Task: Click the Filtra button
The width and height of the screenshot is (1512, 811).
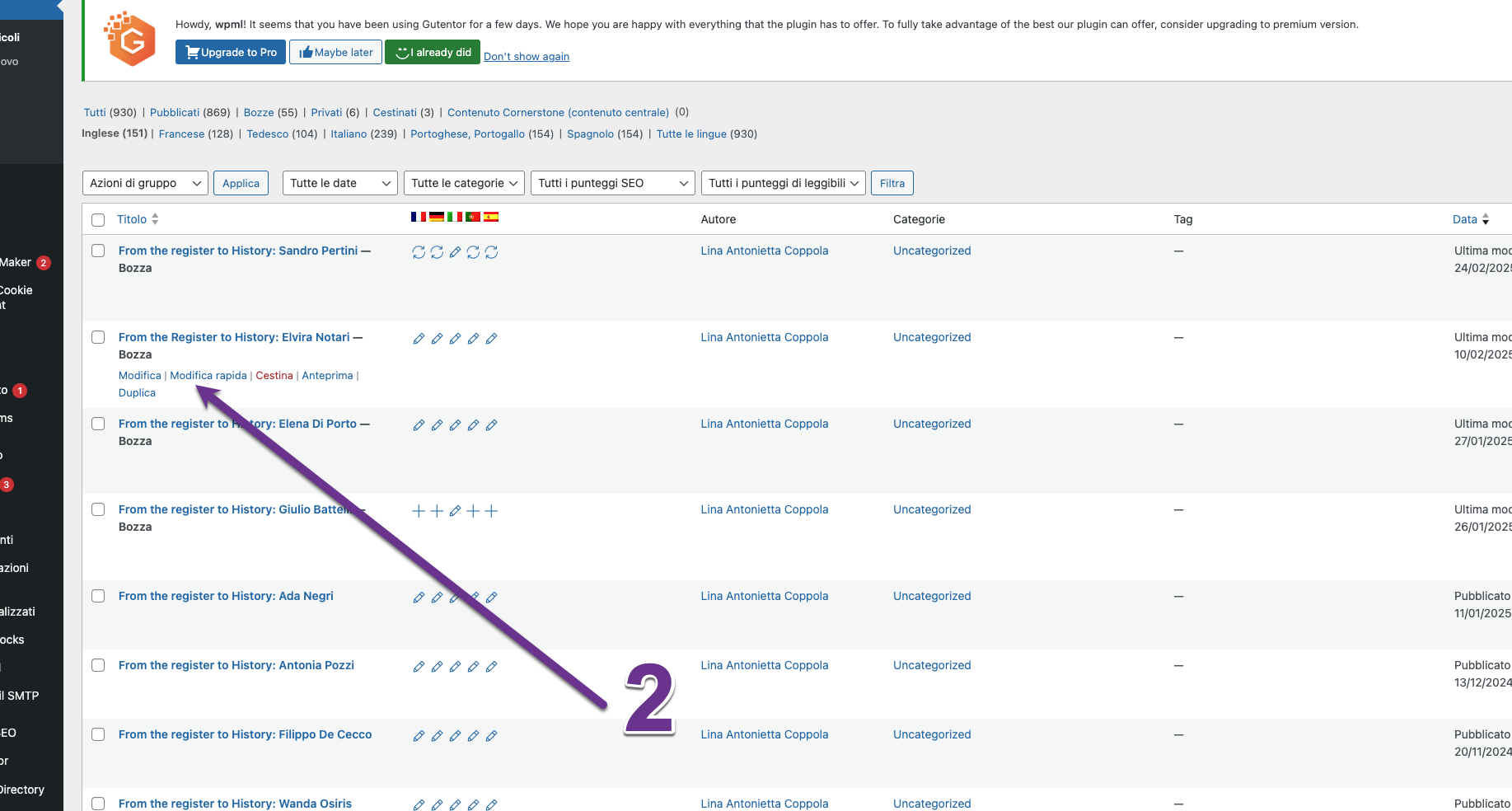Action: tap(892, 183)
